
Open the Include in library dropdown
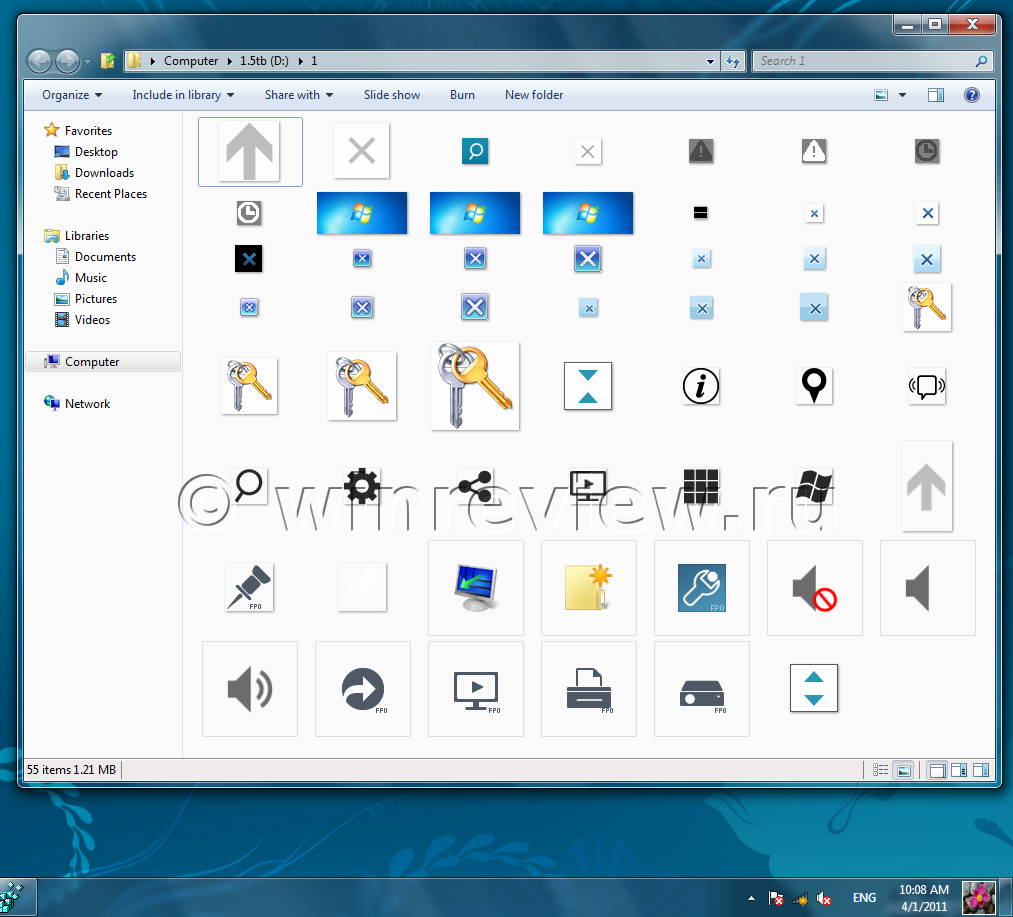point(183,95)
